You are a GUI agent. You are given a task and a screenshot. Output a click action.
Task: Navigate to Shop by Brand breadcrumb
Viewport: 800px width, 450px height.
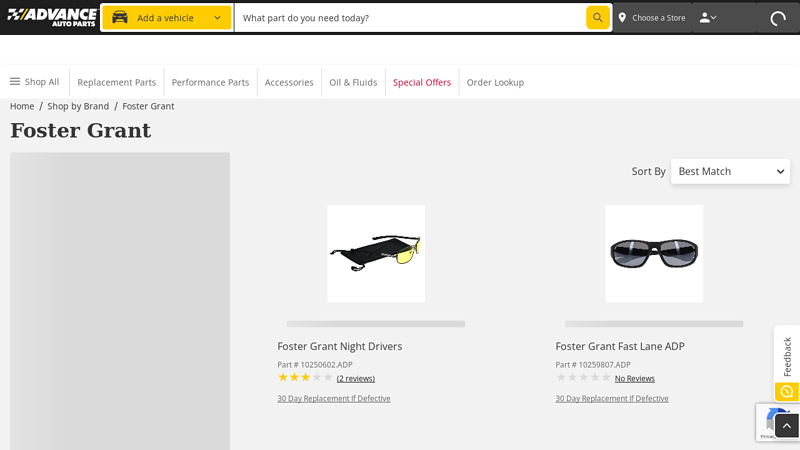point(78,106)
